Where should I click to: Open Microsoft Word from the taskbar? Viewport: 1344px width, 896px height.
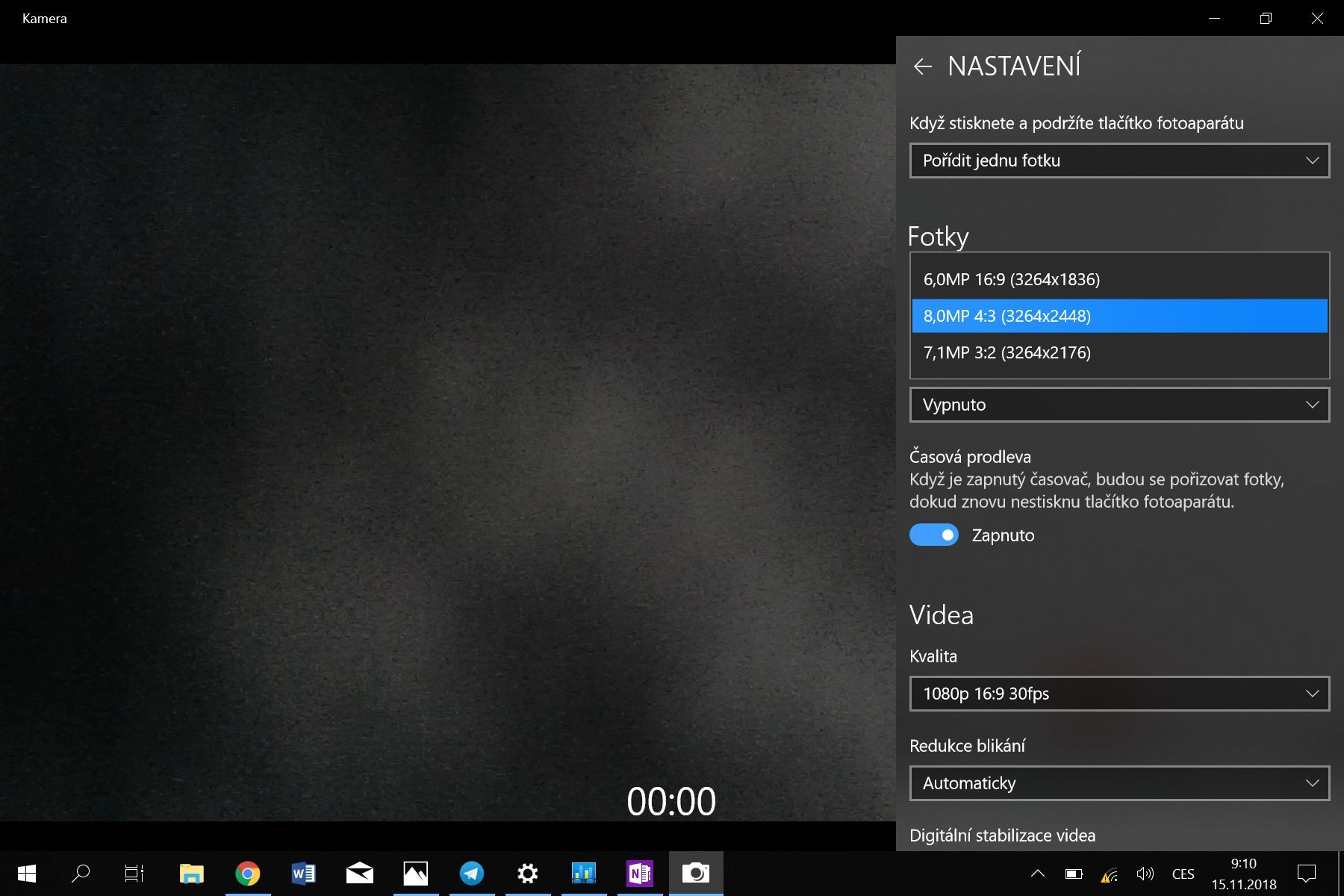pyautogui.click(x=303, y=872)
